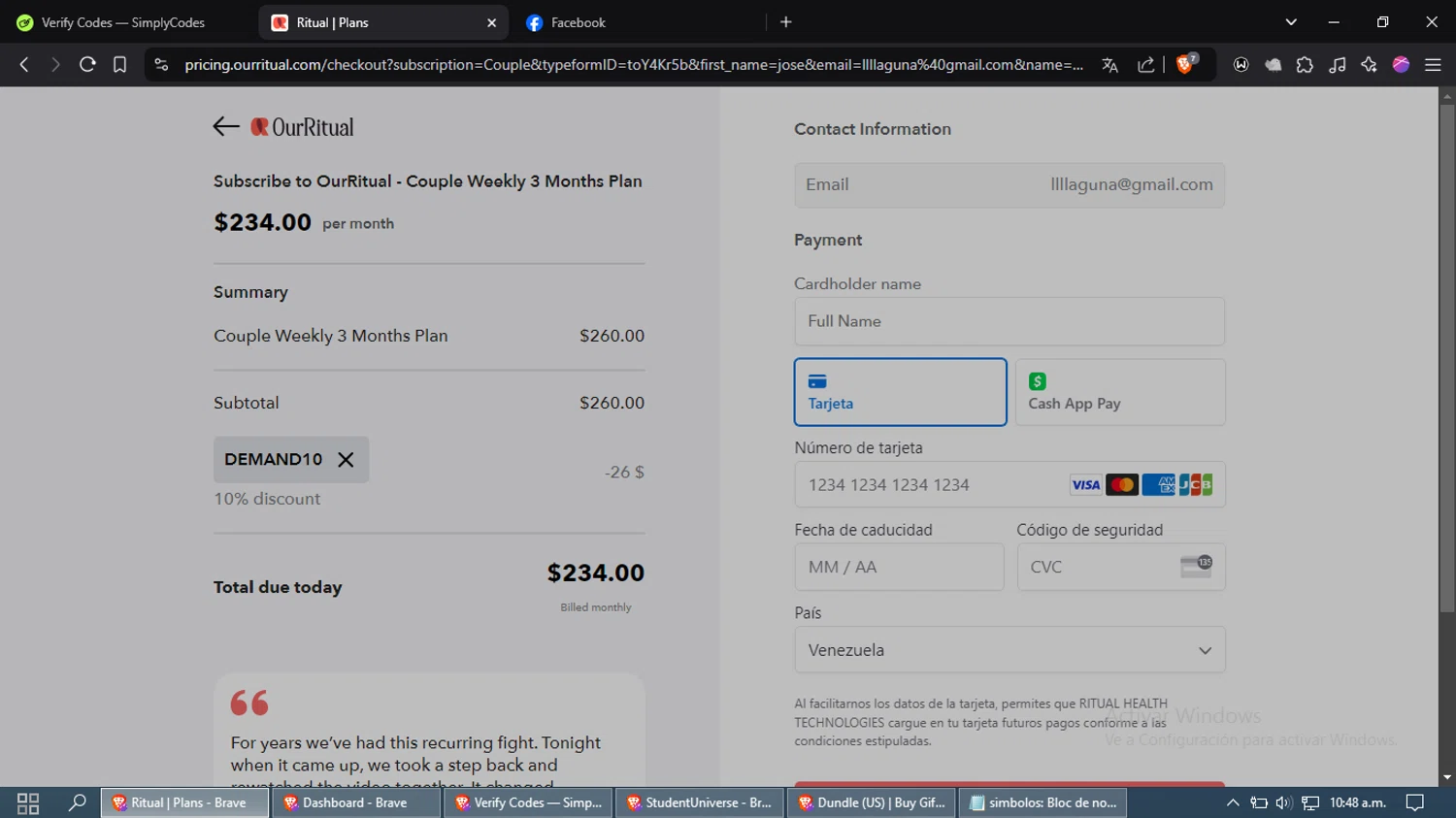Click the 'Billed monthly' text
The image size is (1456, 818).
coord(596,607)
